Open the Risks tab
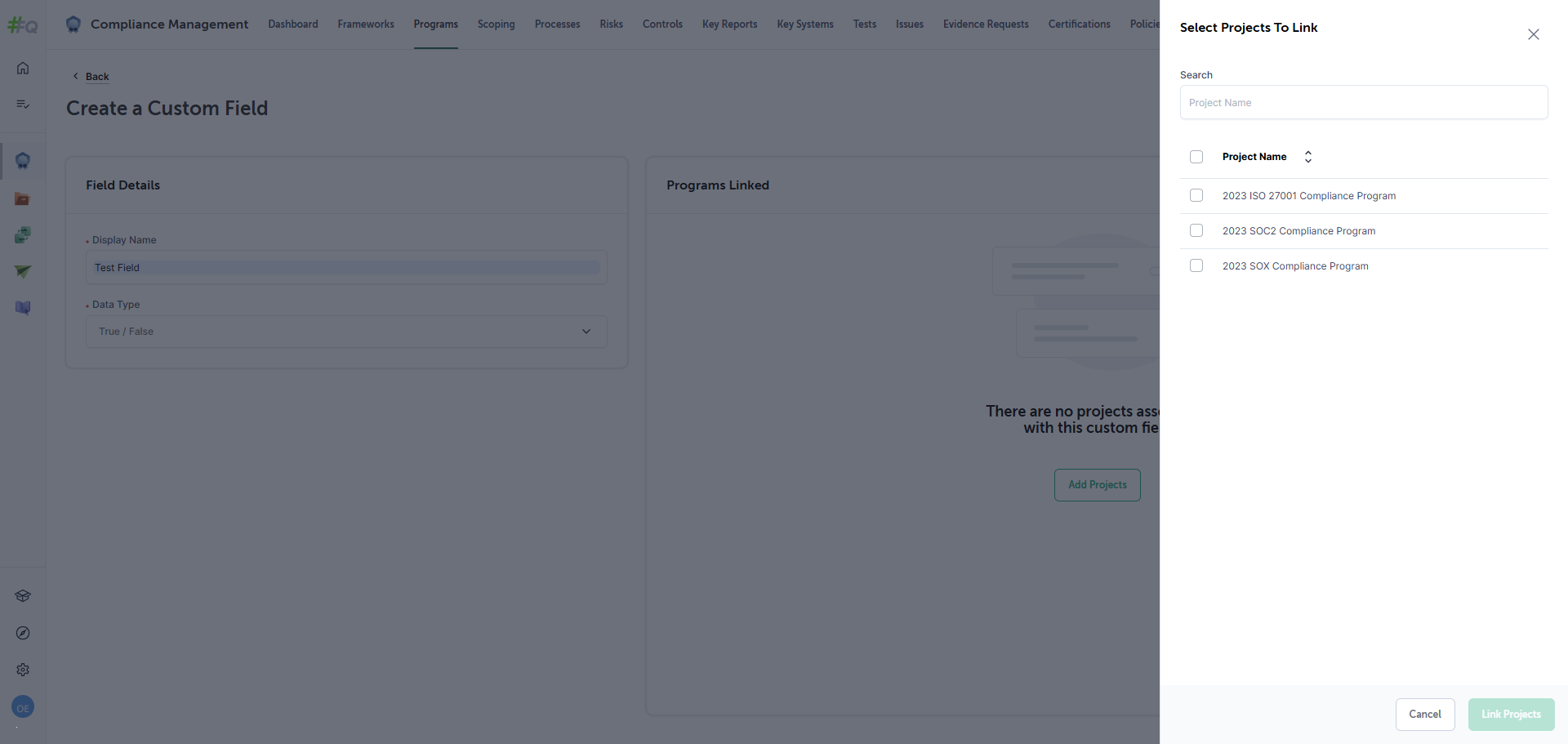1568x744 pixels. click(x=612, y=25)
